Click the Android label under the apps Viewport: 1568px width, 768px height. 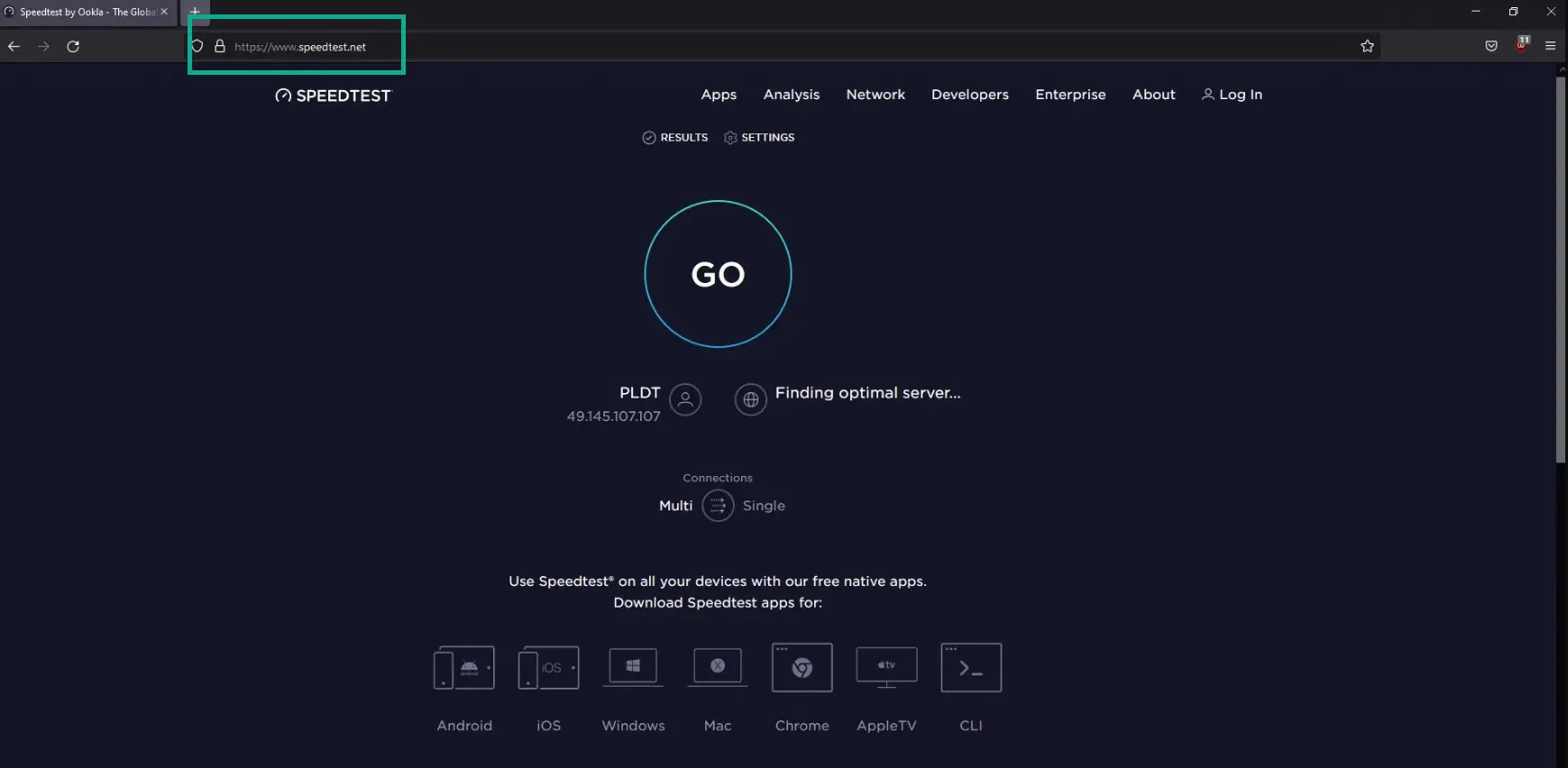[x=464, y=726]
